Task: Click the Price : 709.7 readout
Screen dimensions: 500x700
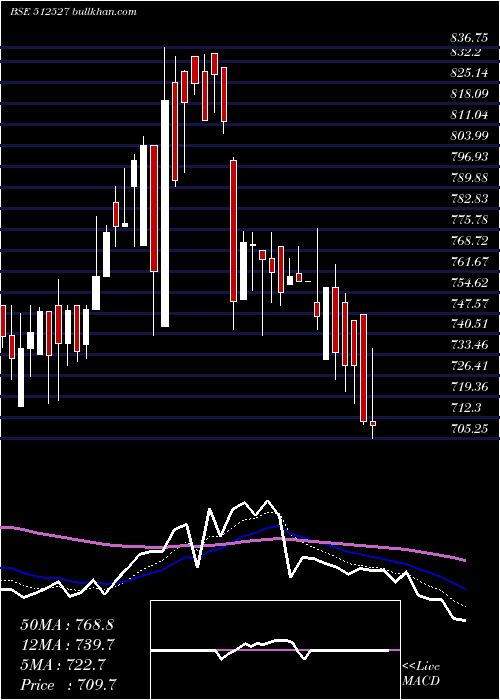Action: (x=71, y=685)
